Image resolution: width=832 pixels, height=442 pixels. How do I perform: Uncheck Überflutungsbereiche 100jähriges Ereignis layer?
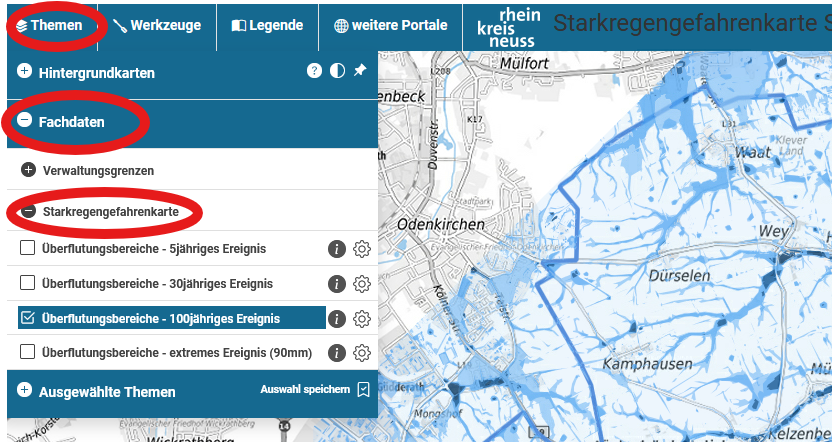(28, 318)
